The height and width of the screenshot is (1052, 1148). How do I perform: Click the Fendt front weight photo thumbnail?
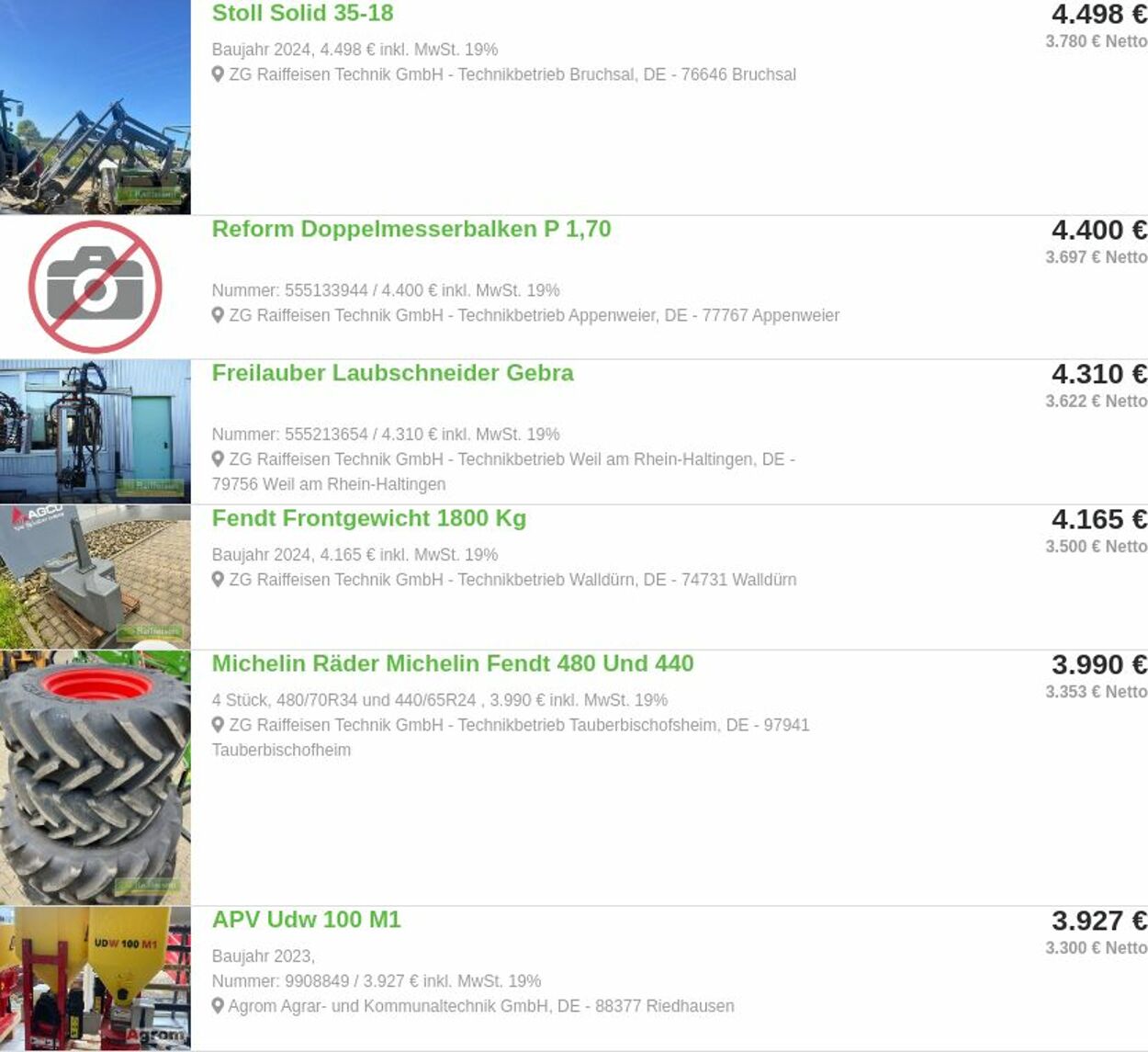coord(96,576)
